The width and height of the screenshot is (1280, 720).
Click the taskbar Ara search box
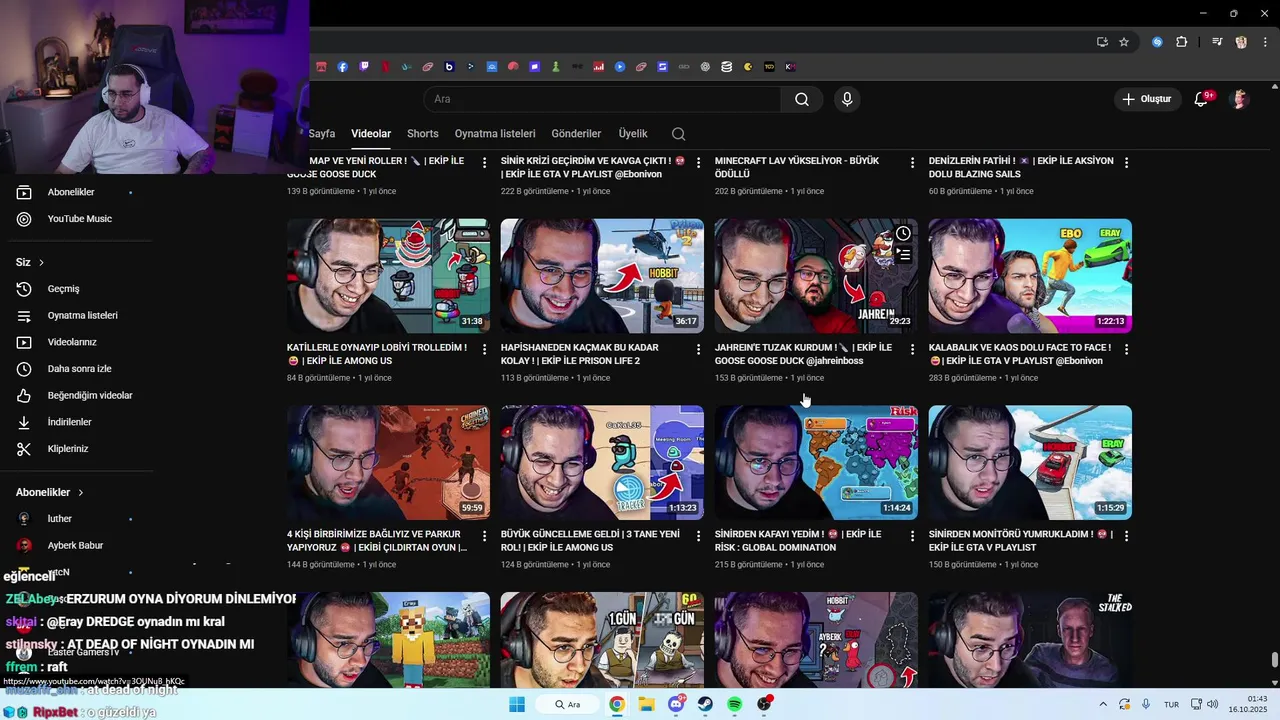coord(568,704)
